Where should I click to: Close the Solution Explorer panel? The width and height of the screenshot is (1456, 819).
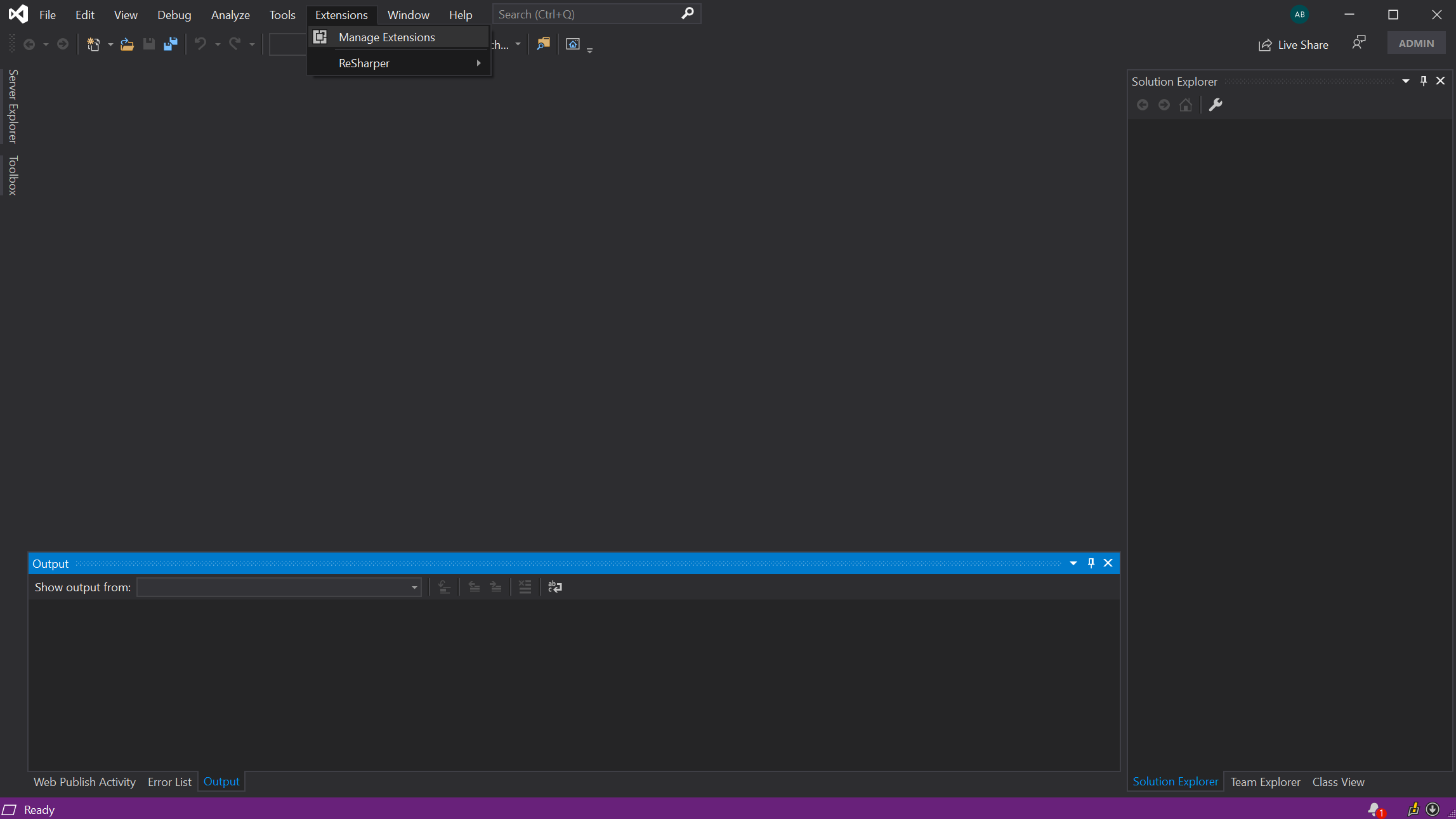click(1441, 81)
